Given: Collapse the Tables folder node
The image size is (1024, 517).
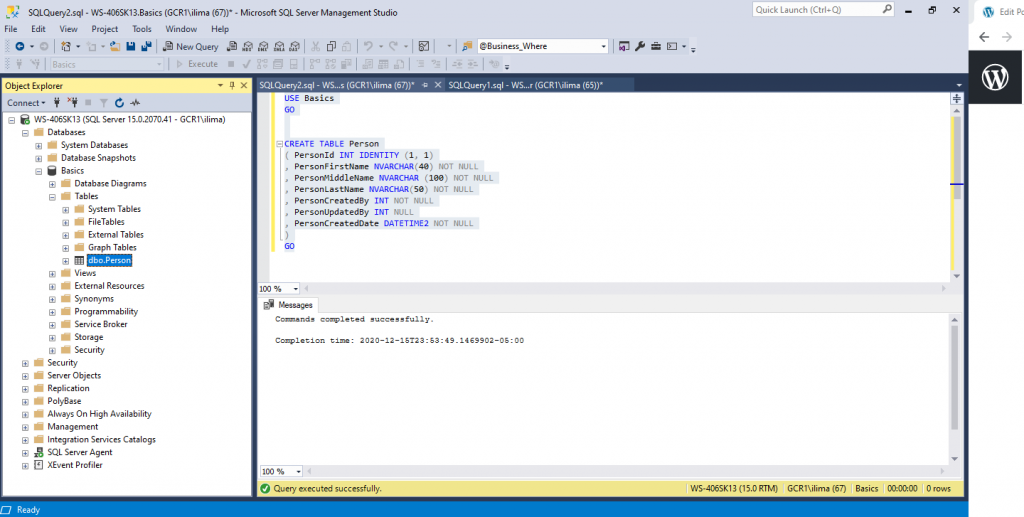Looking at the screenshot, I should [52, 197].
